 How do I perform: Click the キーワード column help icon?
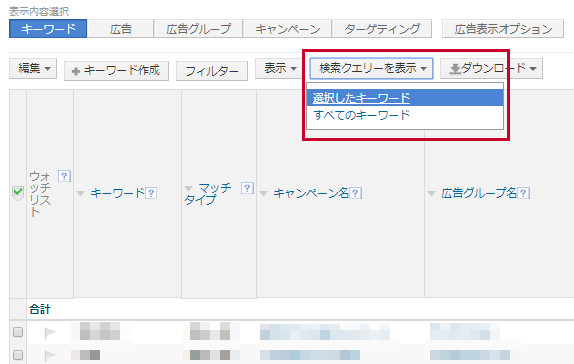pos(151,193)
